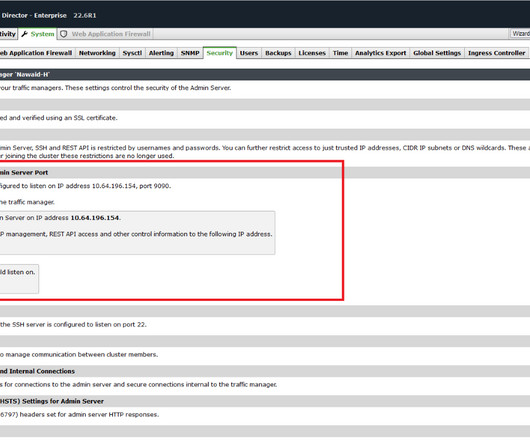Switch to the Backups sub-tab
This screenshot has width=530, height=442.
pyautogui.click(x=278, y=53)
